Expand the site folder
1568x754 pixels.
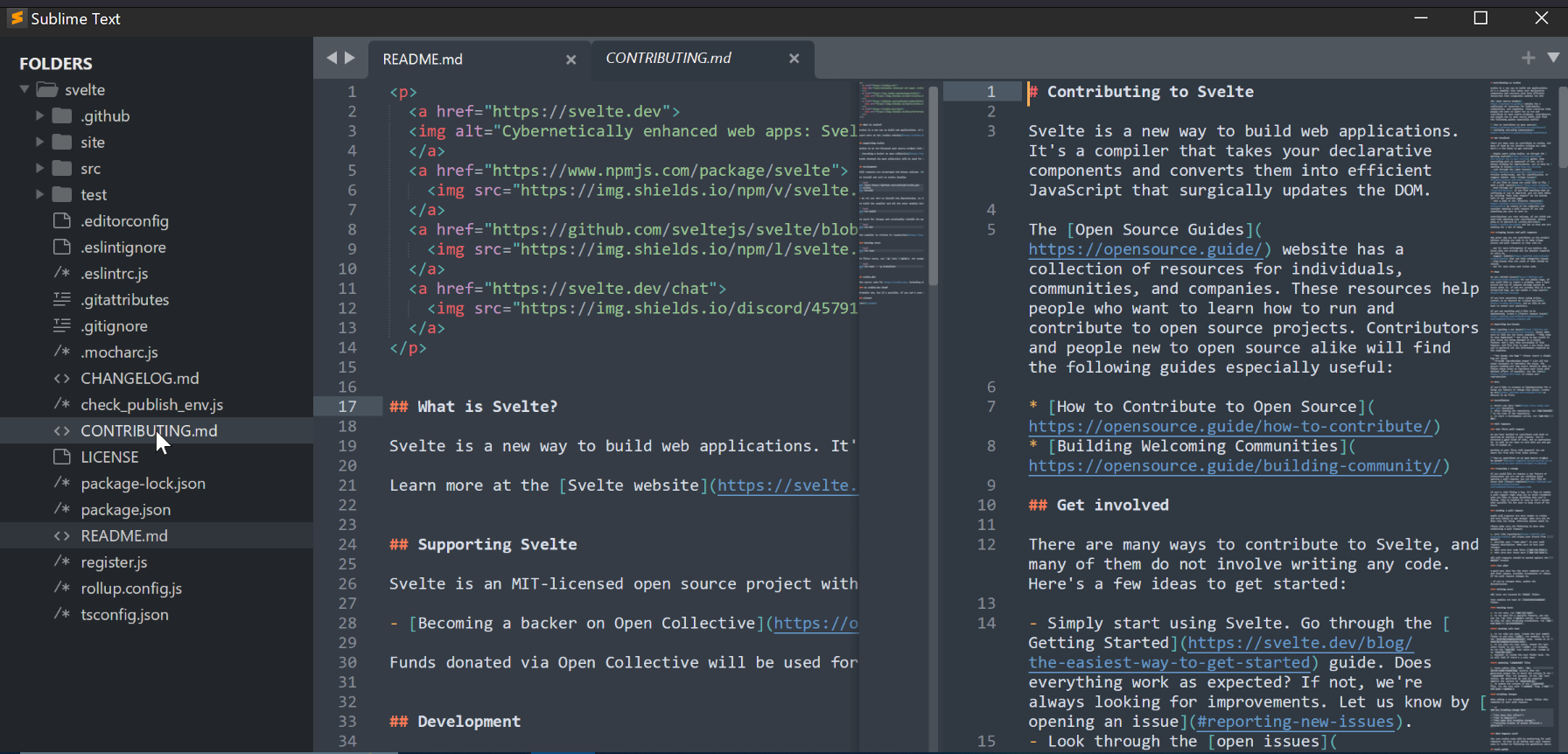(39, 142)
